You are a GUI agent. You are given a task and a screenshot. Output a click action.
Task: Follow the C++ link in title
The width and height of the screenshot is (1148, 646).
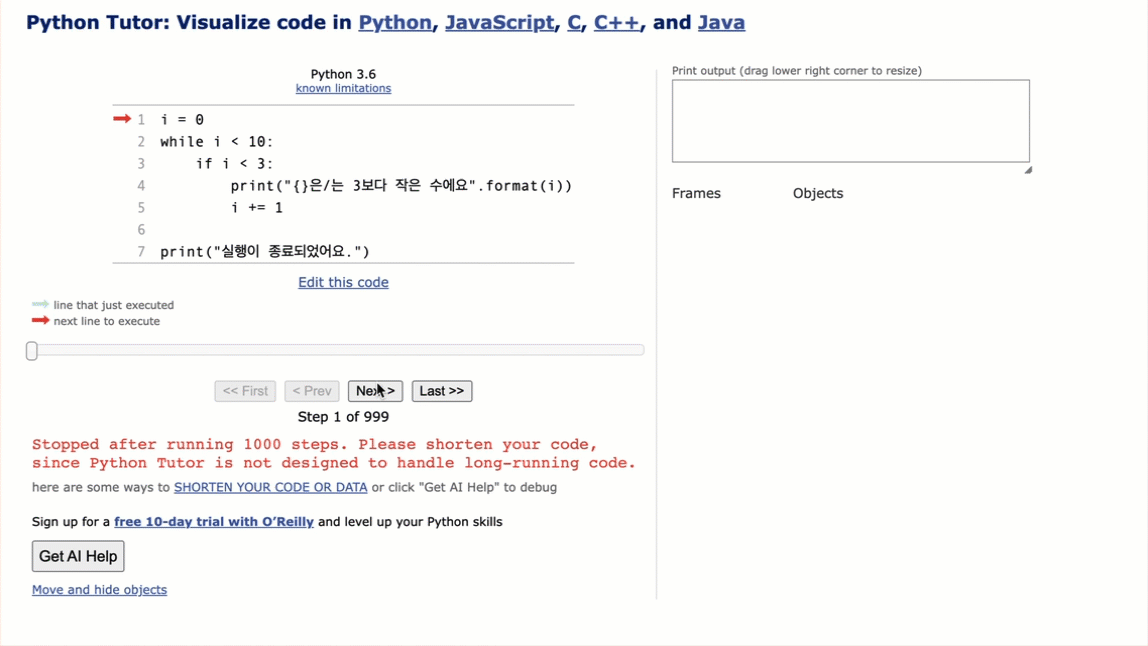click(616, 23)
